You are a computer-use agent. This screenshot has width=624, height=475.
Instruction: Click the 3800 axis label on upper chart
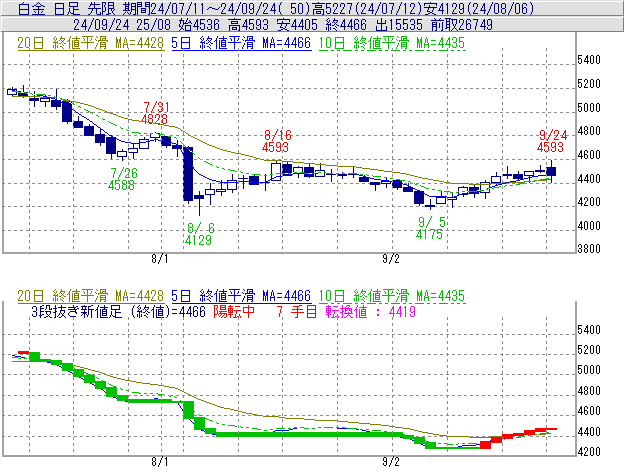(x=589, y=249)
